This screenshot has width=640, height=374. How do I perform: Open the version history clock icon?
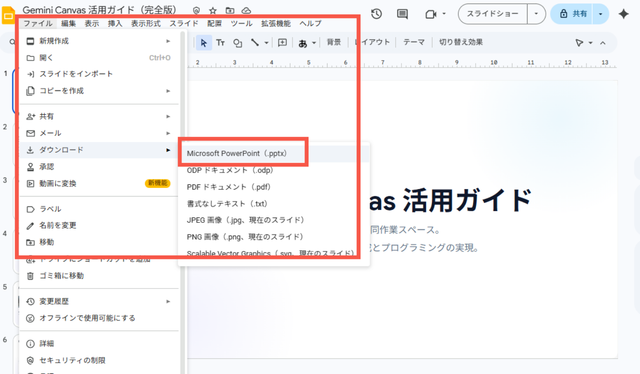pyautogui.click(x=376, y=14)
